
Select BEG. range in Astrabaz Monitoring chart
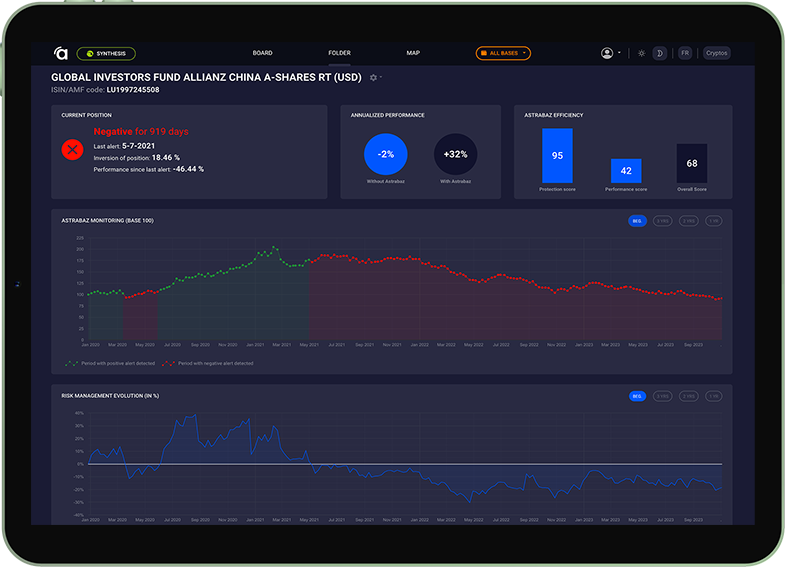[637, 221]
